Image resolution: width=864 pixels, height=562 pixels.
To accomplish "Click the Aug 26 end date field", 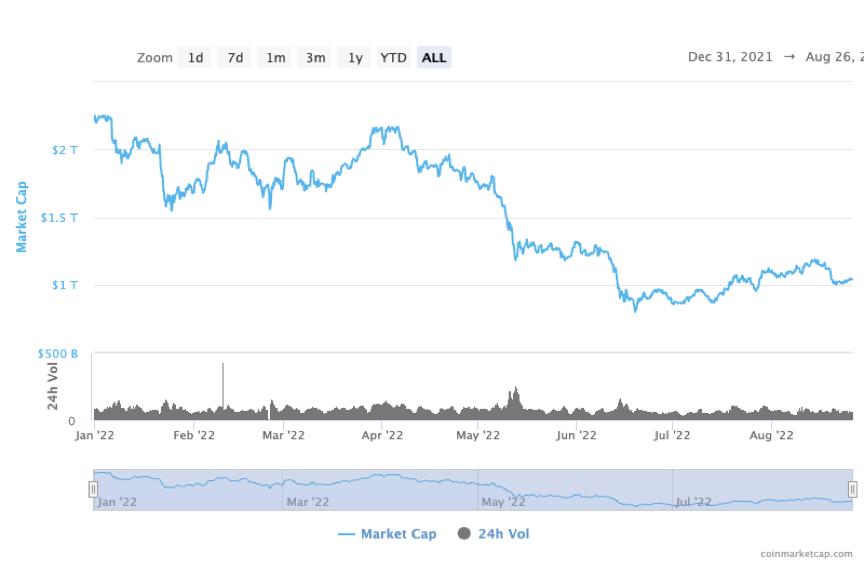I will pyautogui.click(x=834, y=57).
